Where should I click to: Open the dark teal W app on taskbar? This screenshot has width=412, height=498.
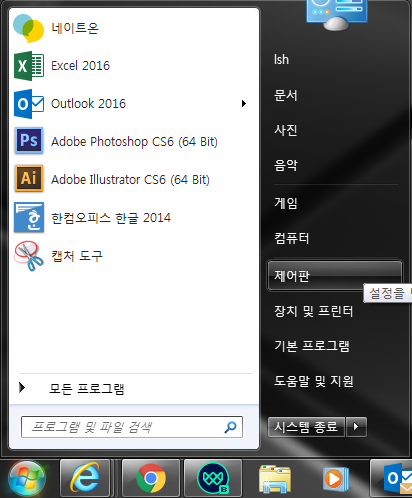click(213, 478)
